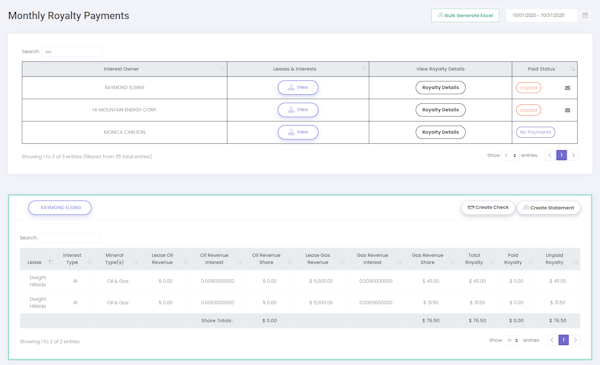The image size is (600, 365).
Task: Click Create Check button
Action: click(x=488, y=207)
